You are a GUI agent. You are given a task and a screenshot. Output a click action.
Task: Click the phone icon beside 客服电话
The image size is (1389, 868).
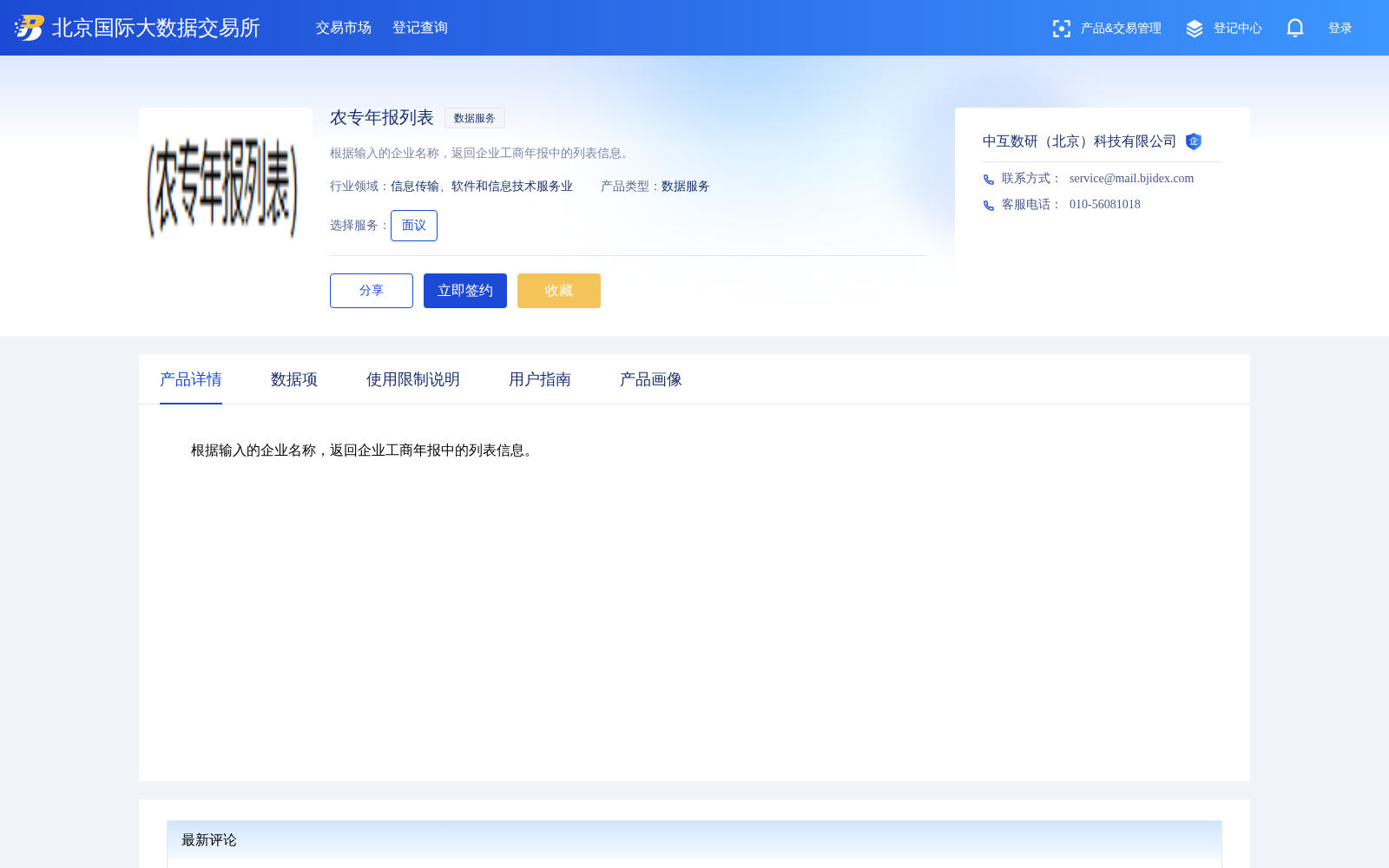(x=989, y=205)
